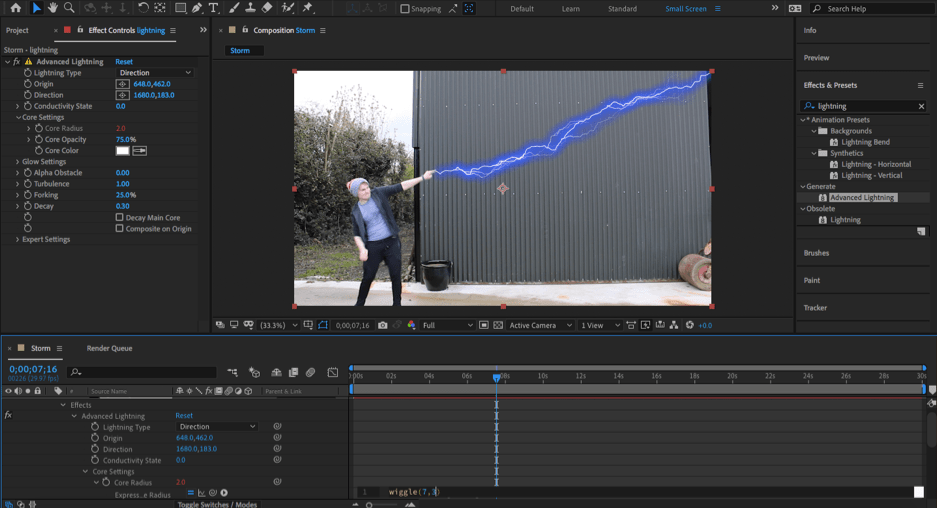Enable Composite on Origin checkbox
937x508 pixels.
(120, 228)
